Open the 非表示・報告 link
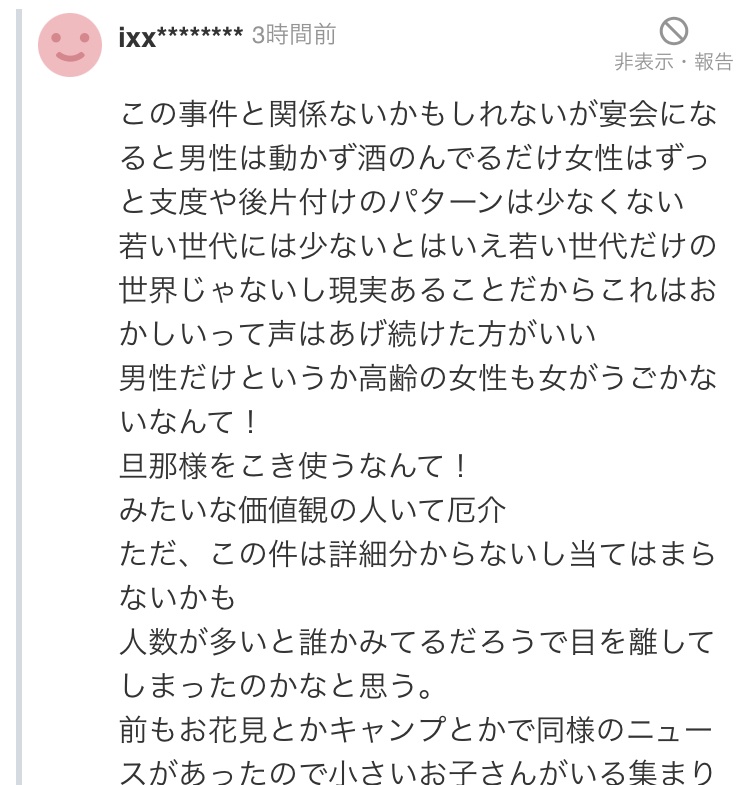This screenshot has width=750, height=785. click(x=673, y=62)
